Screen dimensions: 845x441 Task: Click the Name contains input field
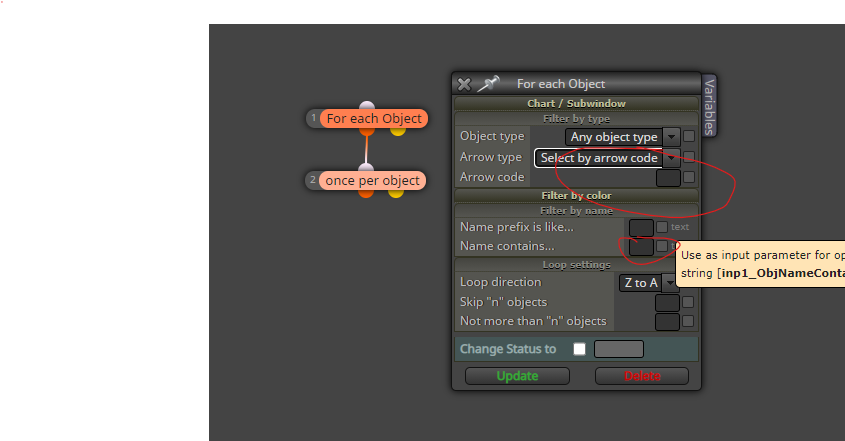(x=641, y=247)
